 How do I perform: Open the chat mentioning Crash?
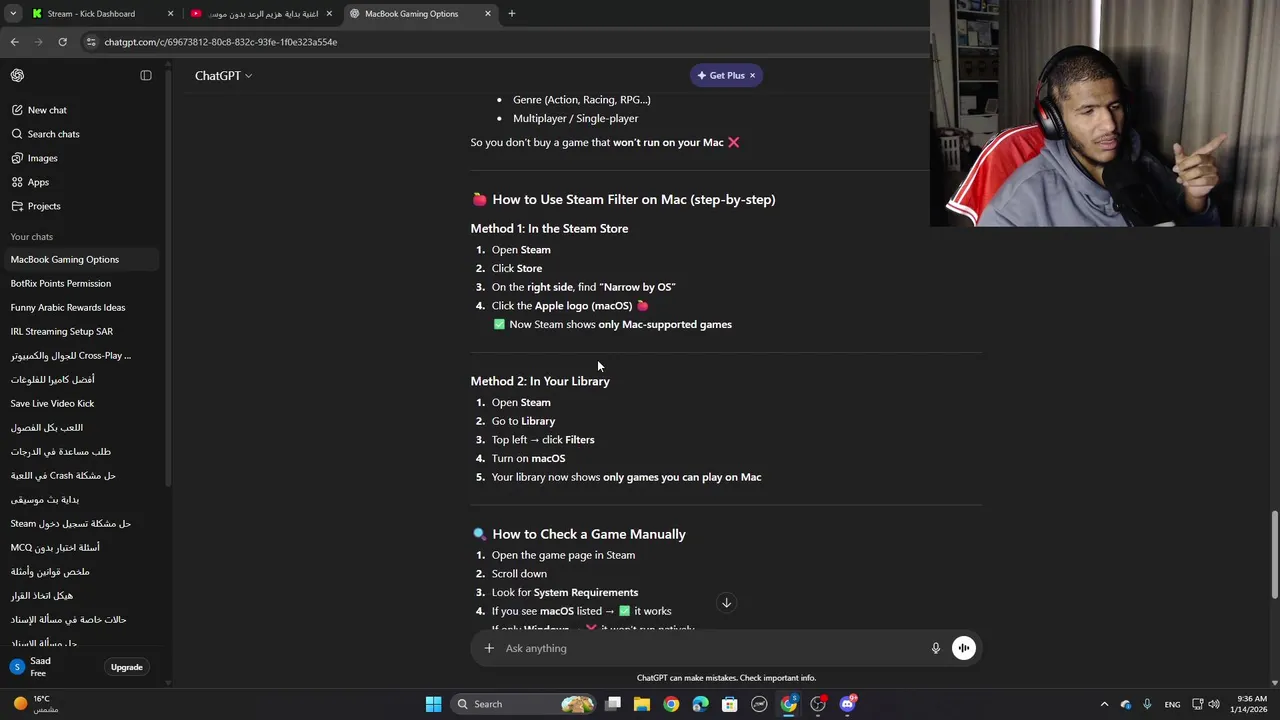[x=80, y=475]
